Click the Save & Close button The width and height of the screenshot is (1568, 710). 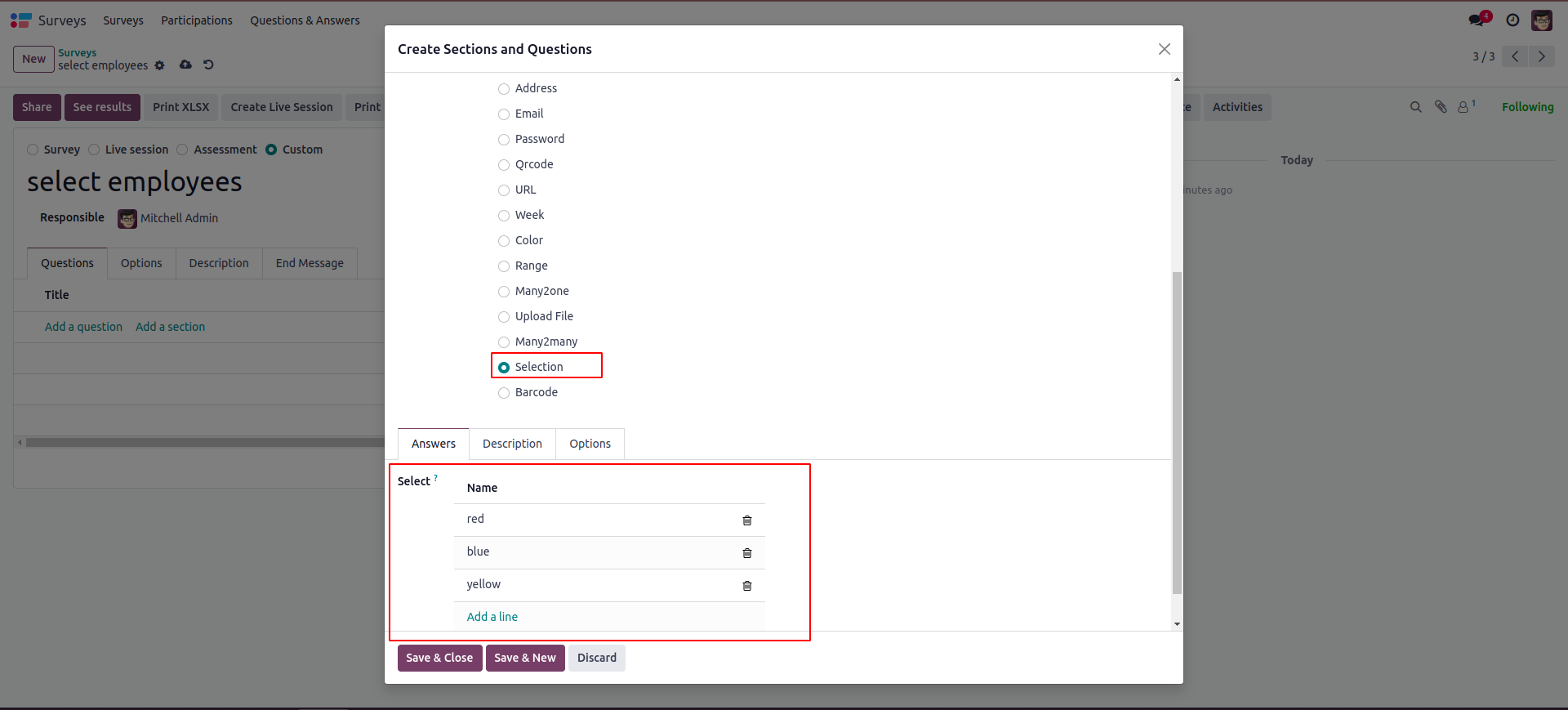point(439,658)
